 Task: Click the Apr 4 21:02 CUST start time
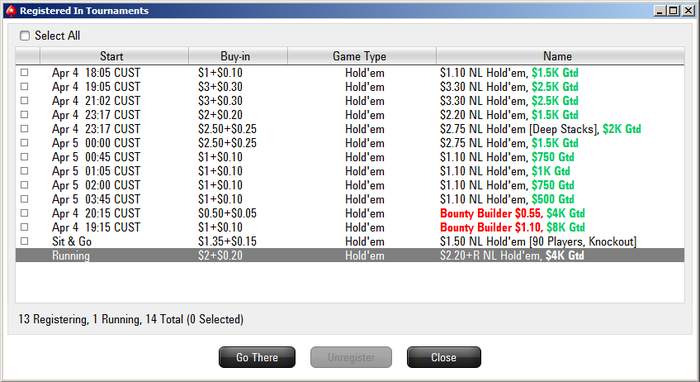pos(96,101)
